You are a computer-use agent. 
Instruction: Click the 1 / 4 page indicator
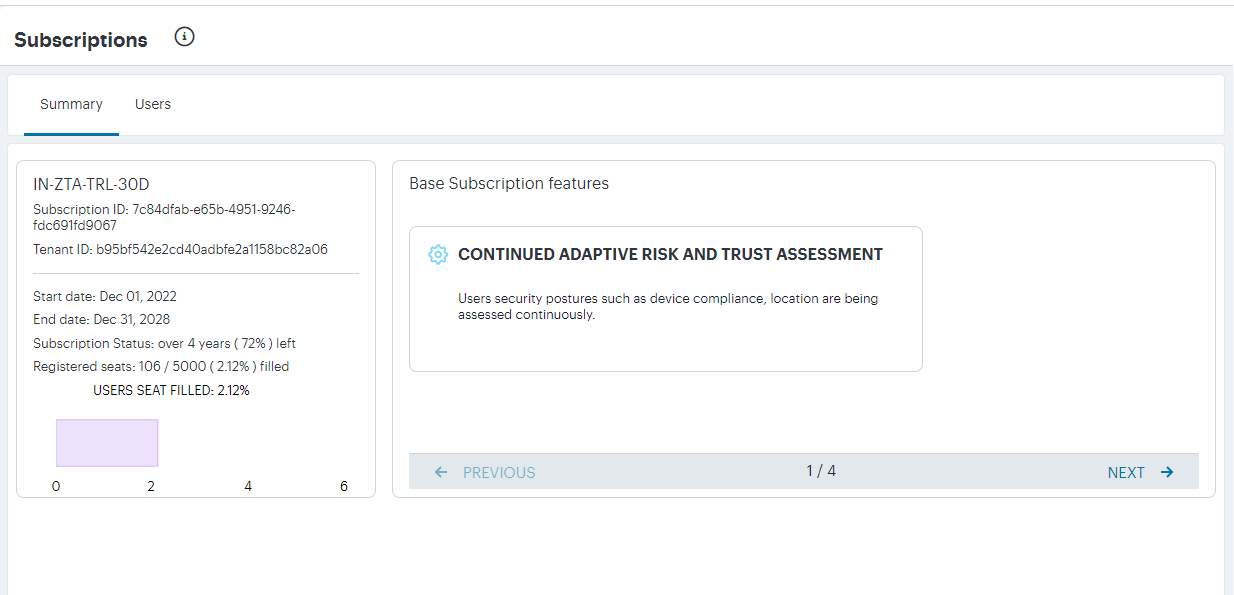click(x=821, y=471)
